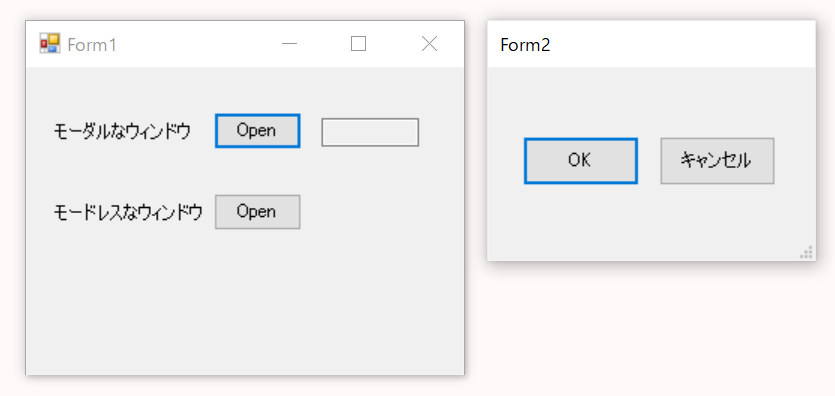The image size is (835, 396).
Task: Focus the text box beside the modal Open button
Action: click(370, 132)
